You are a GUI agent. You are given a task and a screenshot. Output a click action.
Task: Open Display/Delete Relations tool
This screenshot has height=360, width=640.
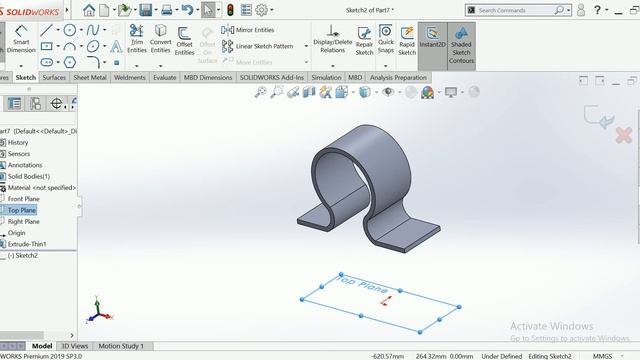[x=333, y=39]
